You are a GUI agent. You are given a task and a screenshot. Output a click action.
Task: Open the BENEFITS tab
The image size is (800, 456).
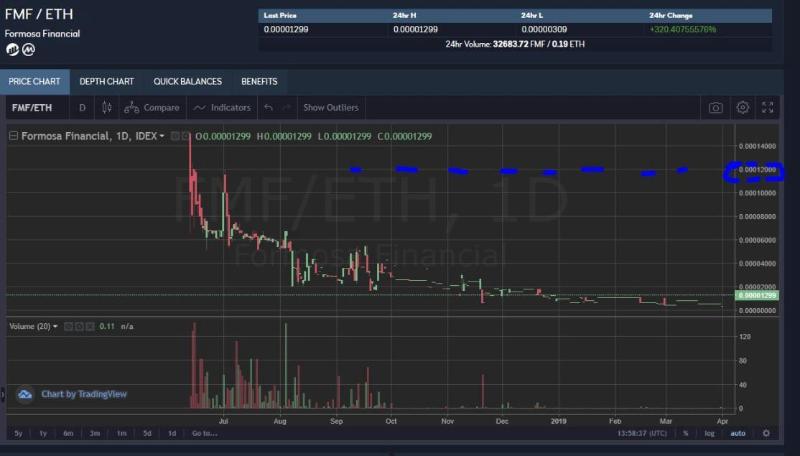click(x=259, y=82)
